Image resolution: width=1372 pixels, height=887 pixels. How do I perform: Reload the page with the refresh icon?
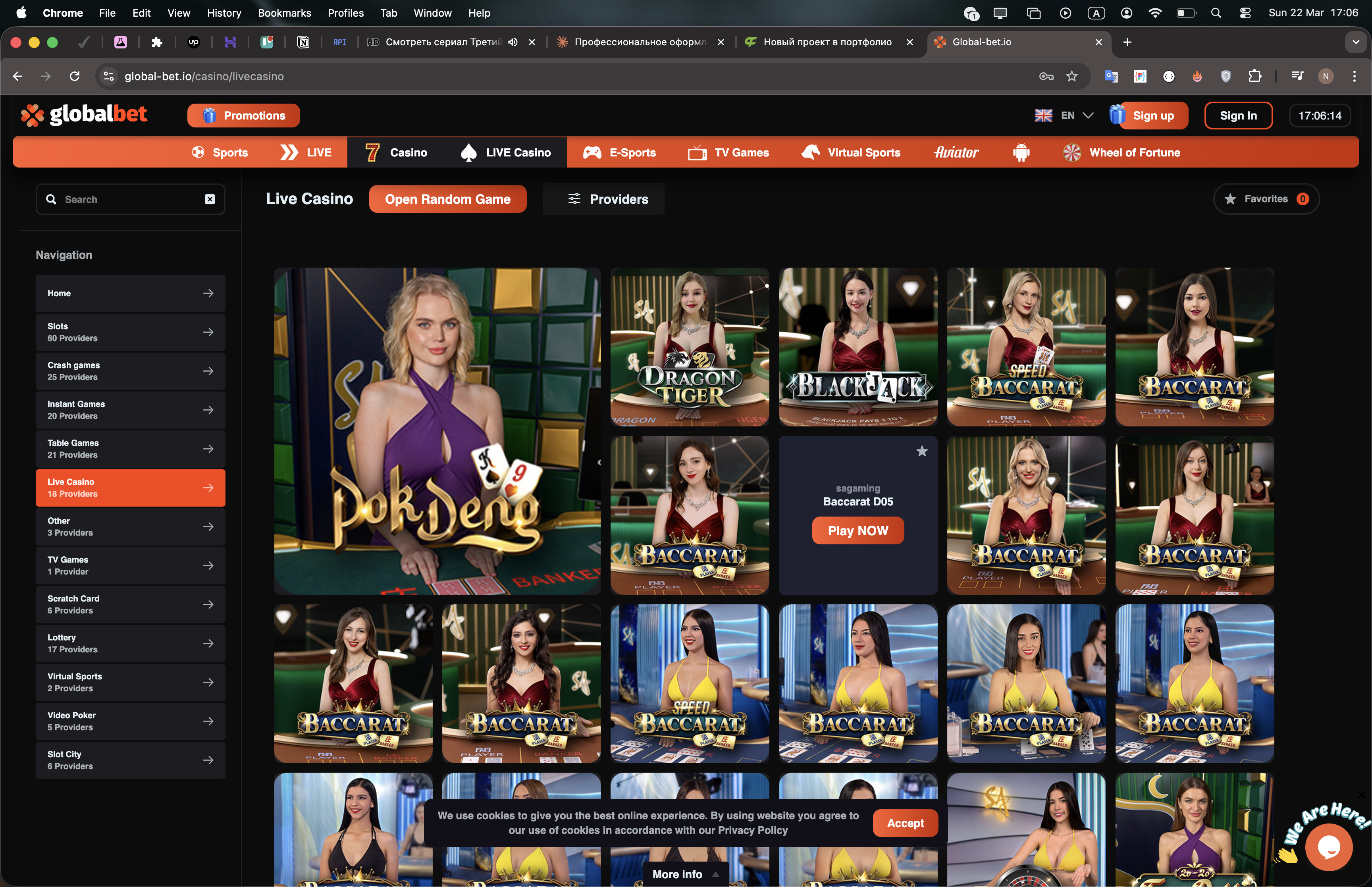tap(75, 76)
